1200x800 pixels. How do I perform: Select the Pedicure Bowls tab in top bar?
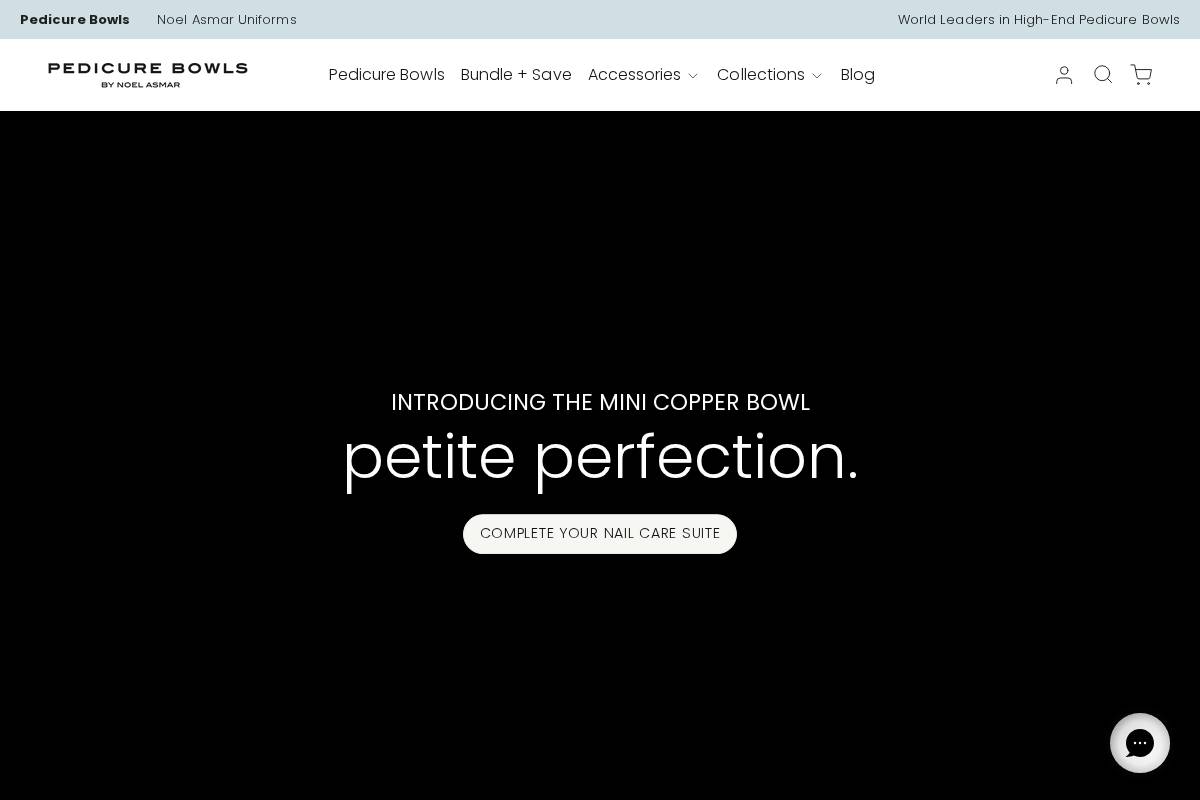[x=75, y=19]
